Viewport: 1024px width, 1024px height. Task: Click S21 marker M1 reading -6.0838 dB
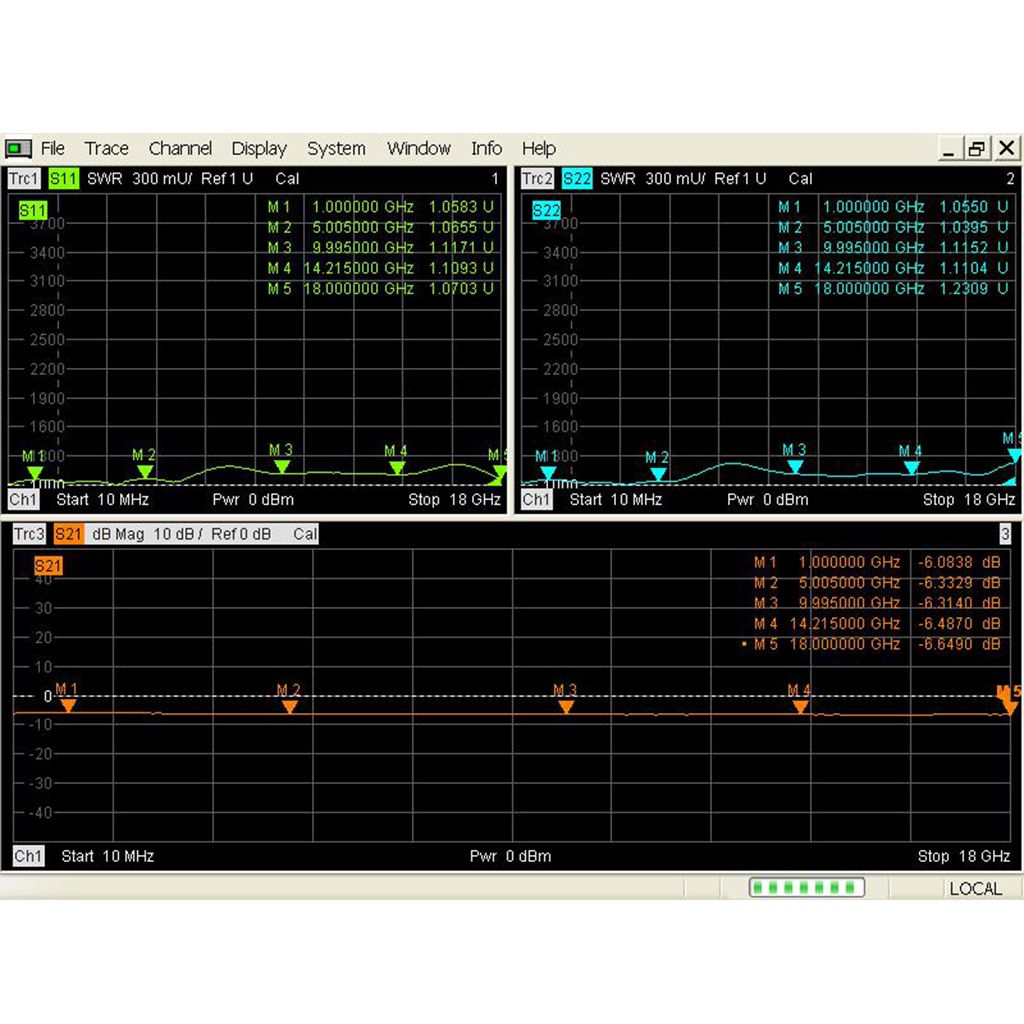click(x=959, y=562)
